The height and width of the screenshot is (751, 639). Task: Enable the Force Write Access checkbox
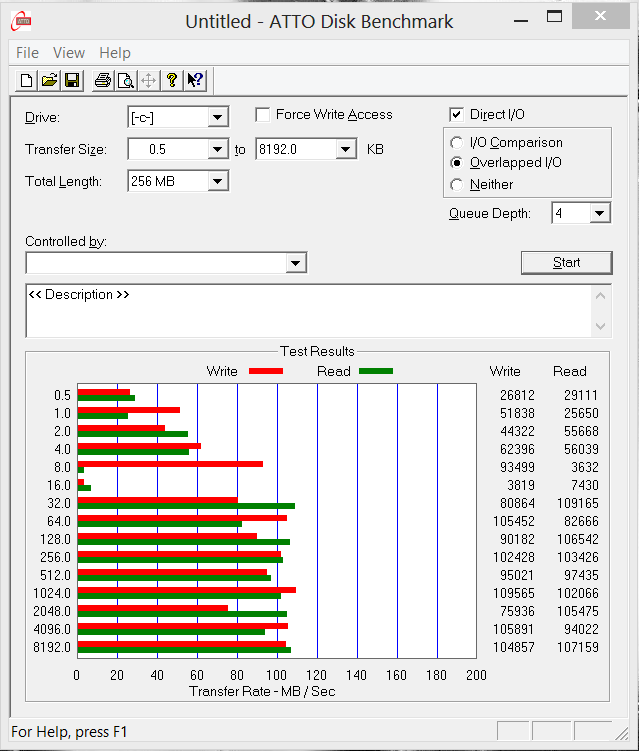click(x=263, y=115)
